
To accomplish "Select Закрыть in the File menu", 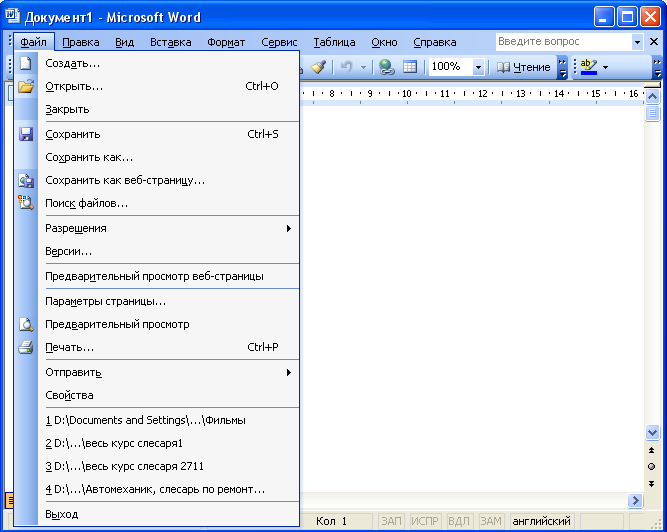I will pyautogui.click(x=157, y=109).
